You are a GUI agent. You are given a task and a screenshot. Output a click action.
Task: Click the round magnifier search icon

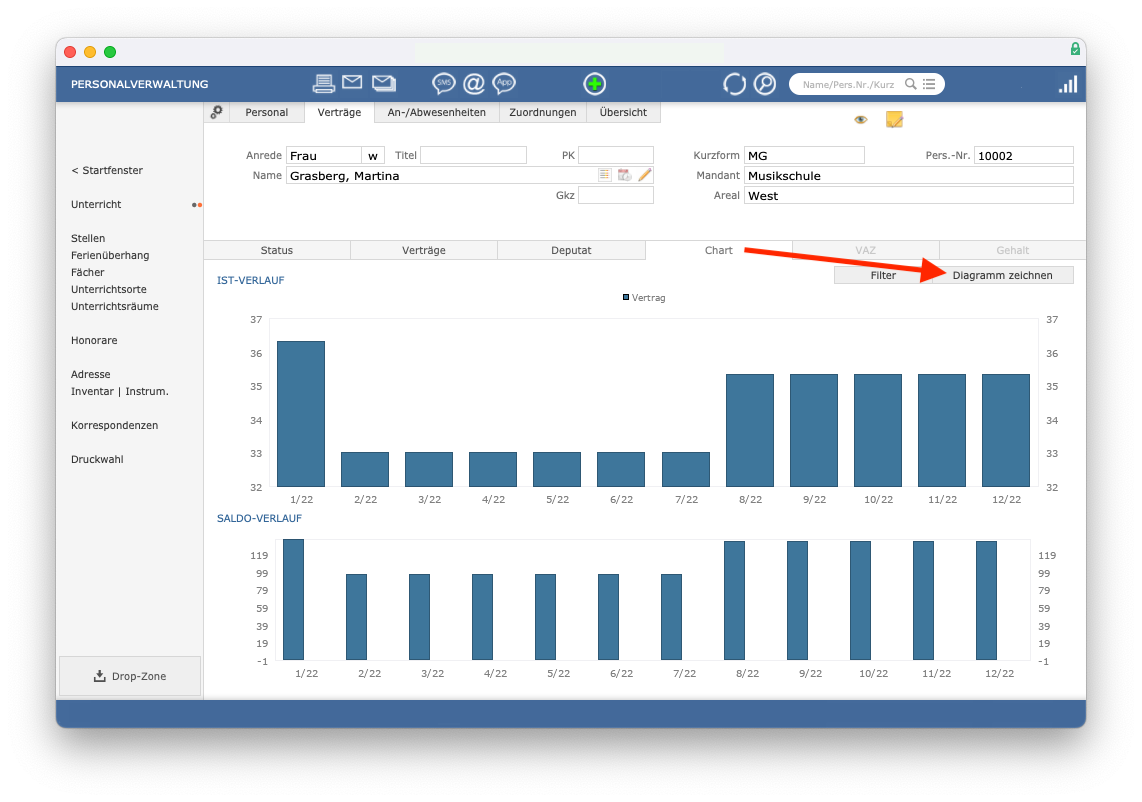coord(765,84)
